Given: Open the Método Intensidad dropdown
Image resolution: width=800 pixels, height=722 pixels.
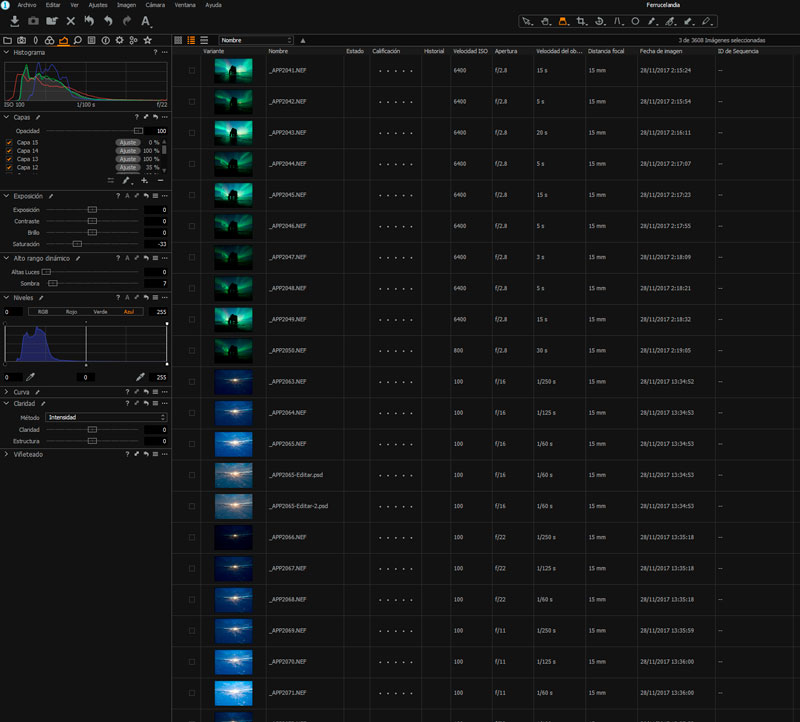Looking at the screenshot, I should coord(105,417).
